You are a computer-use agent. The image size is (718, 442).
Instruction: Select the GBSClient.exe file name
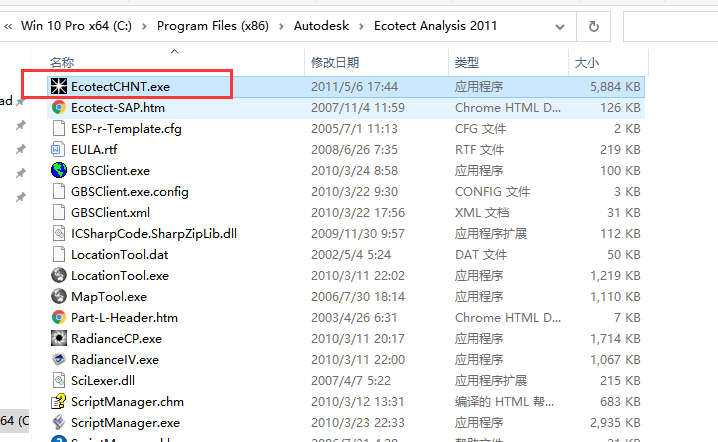[x=110, y=170]
